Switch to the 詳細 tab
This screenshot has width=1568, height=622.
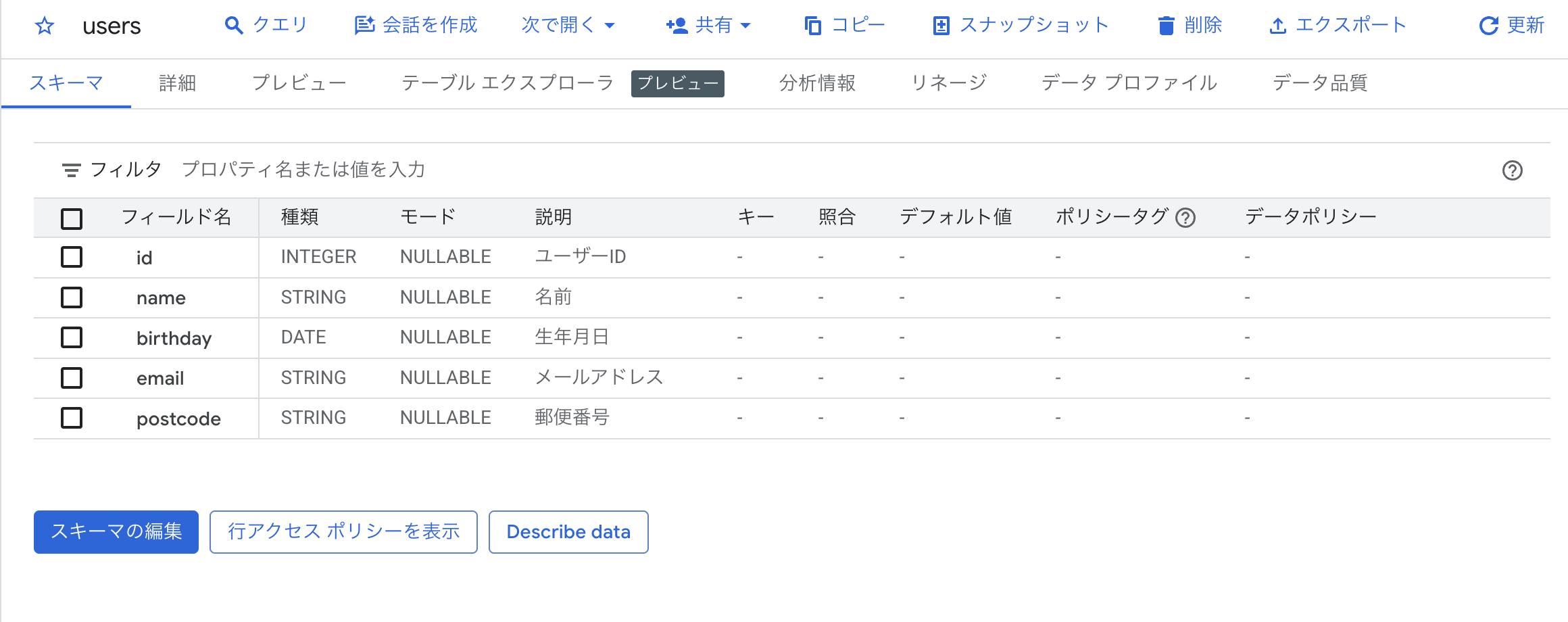pos(177,82)
